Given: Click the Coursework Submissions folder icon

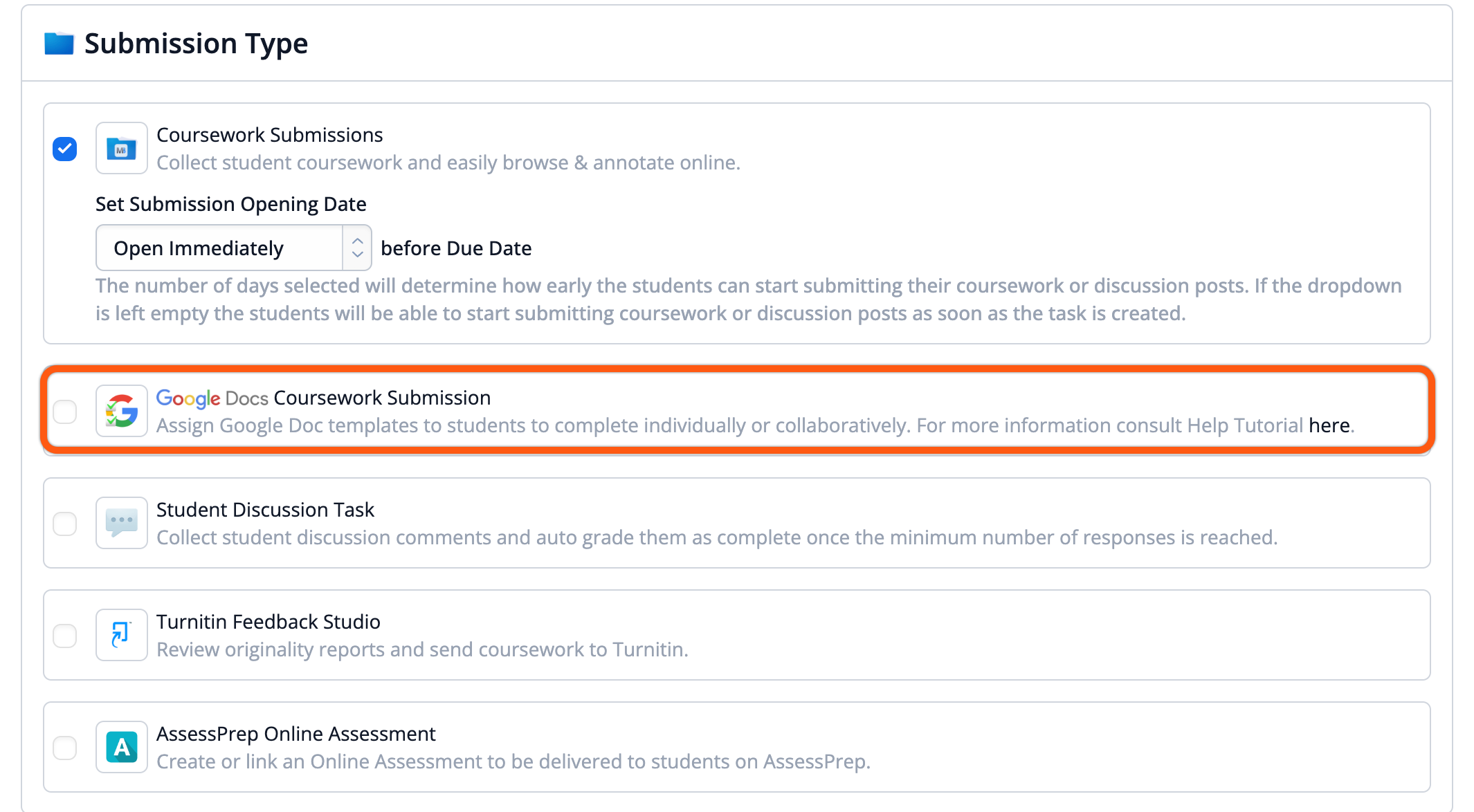Looking at the screenshot, I should coord(122,149).
